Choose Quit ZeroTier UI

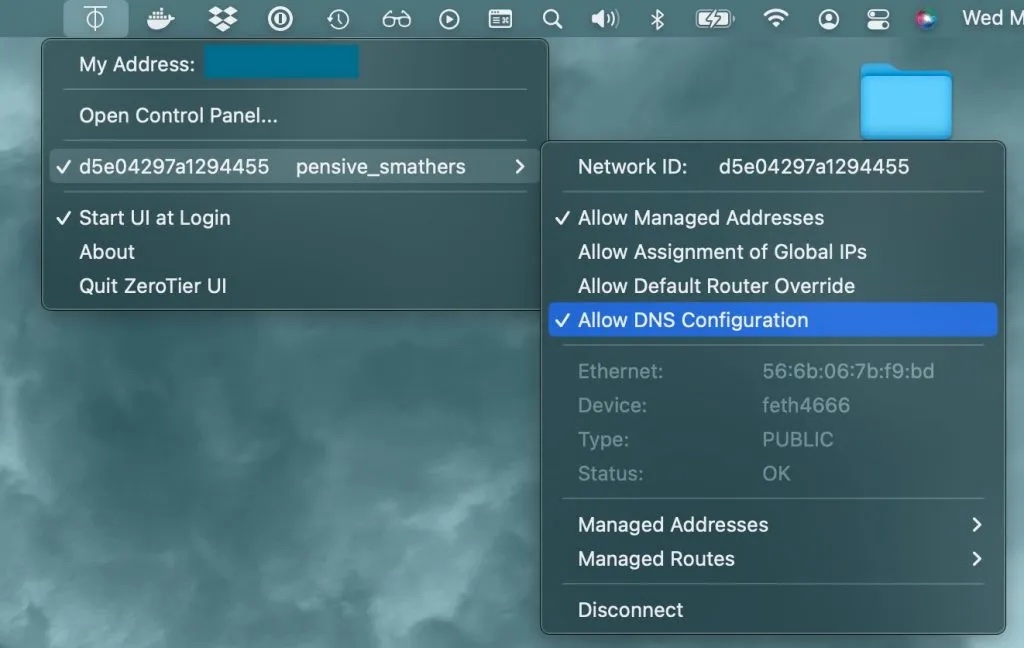[295, 285]
